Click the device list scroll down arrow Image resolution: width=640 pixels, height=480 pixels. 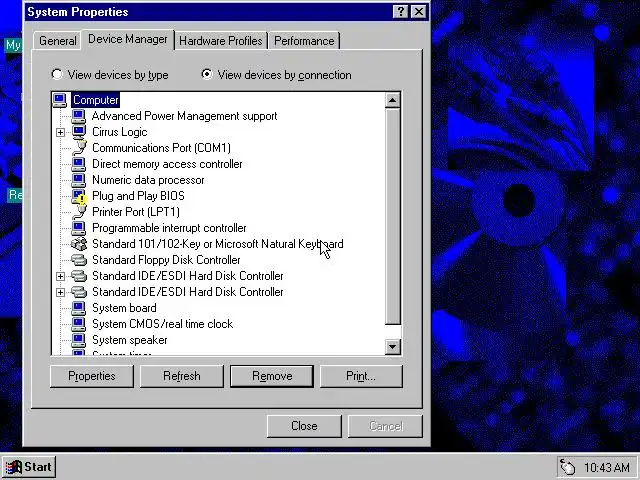pyautogui.click(x=393, y=347)
